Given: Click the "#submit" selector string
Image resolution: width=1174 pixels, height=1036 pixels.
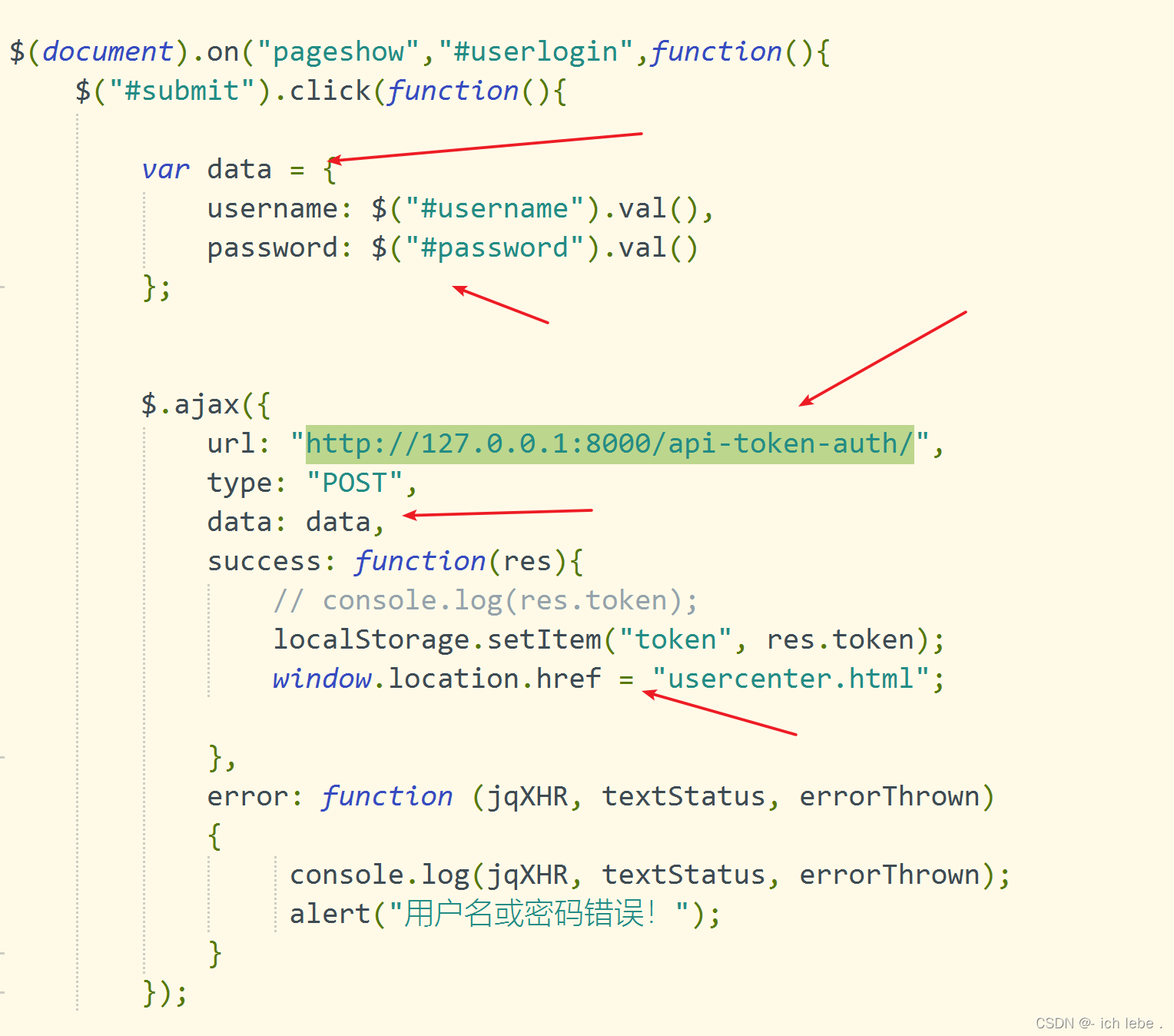Looking at the screenshot, I should 182,91.
